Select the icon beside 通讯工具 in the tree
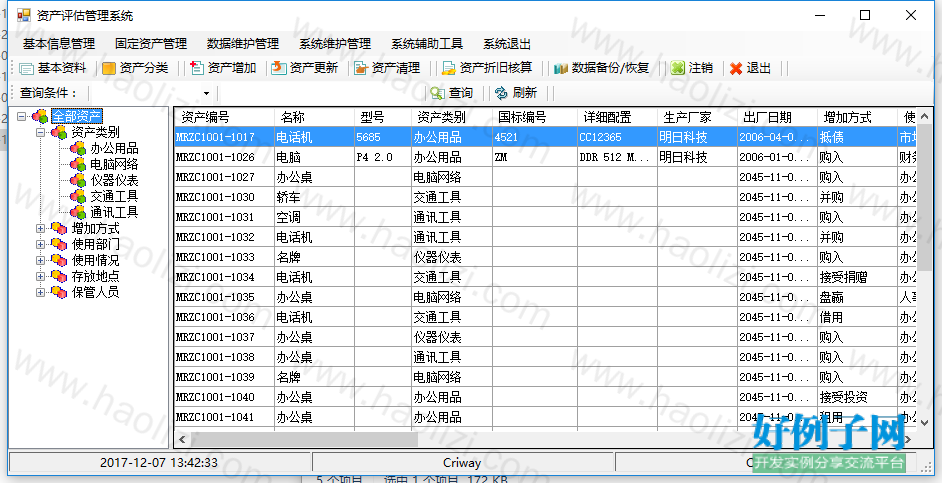This screenshot has width=942, height=483. (78, 212)
